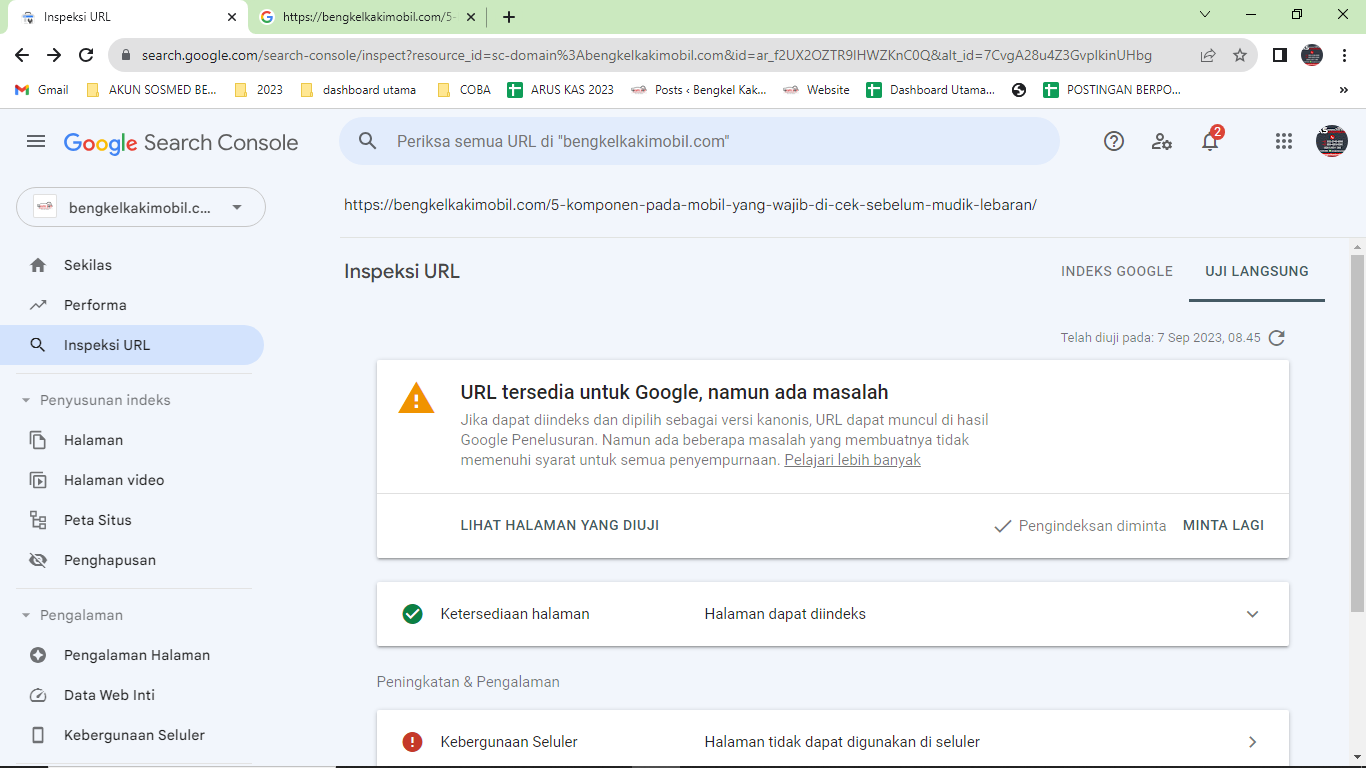The width and height of the screenshot is (1366, 768).
Task: Focus the Periksa semua URL search field
Action: pos(699,141)
